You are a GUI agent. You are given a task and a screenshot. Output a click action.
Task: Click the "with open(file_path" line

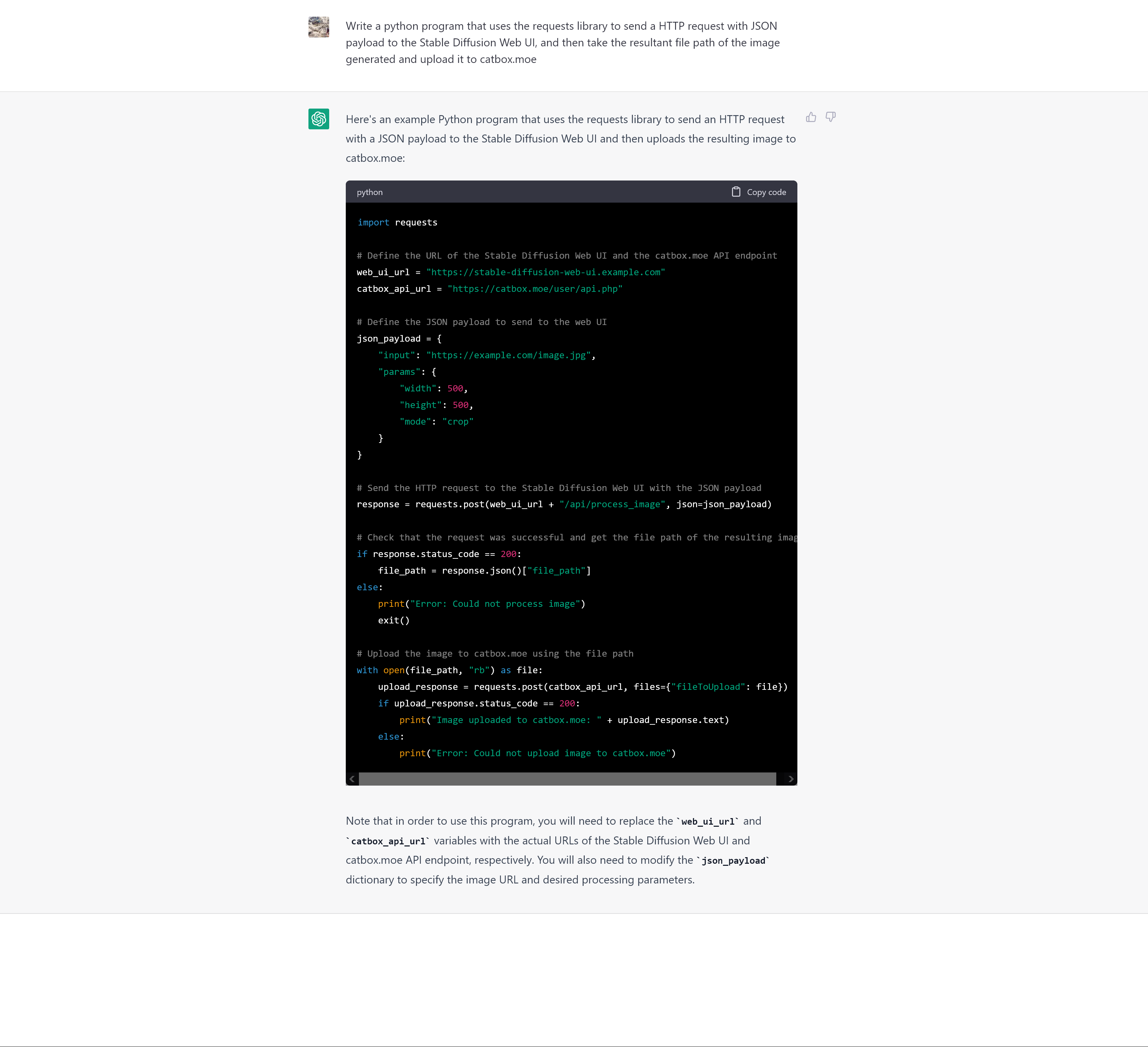click(450, 670)
